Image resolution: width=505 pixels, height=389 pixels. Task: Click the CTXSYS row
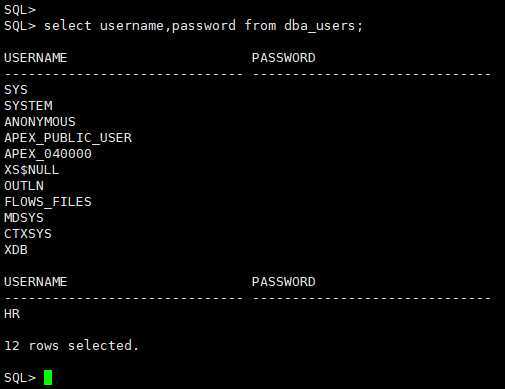tap(28, 234)
